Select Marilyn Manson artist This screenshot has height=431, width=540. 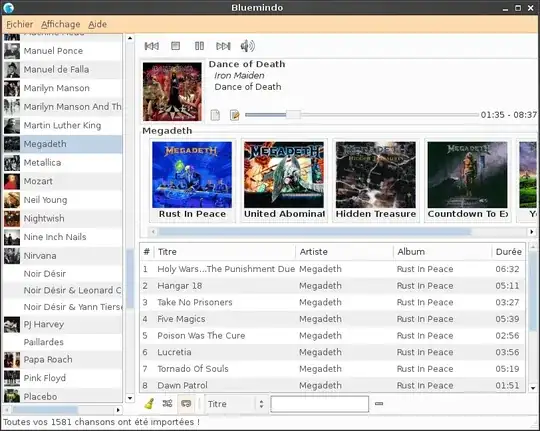tap(63, 88)
